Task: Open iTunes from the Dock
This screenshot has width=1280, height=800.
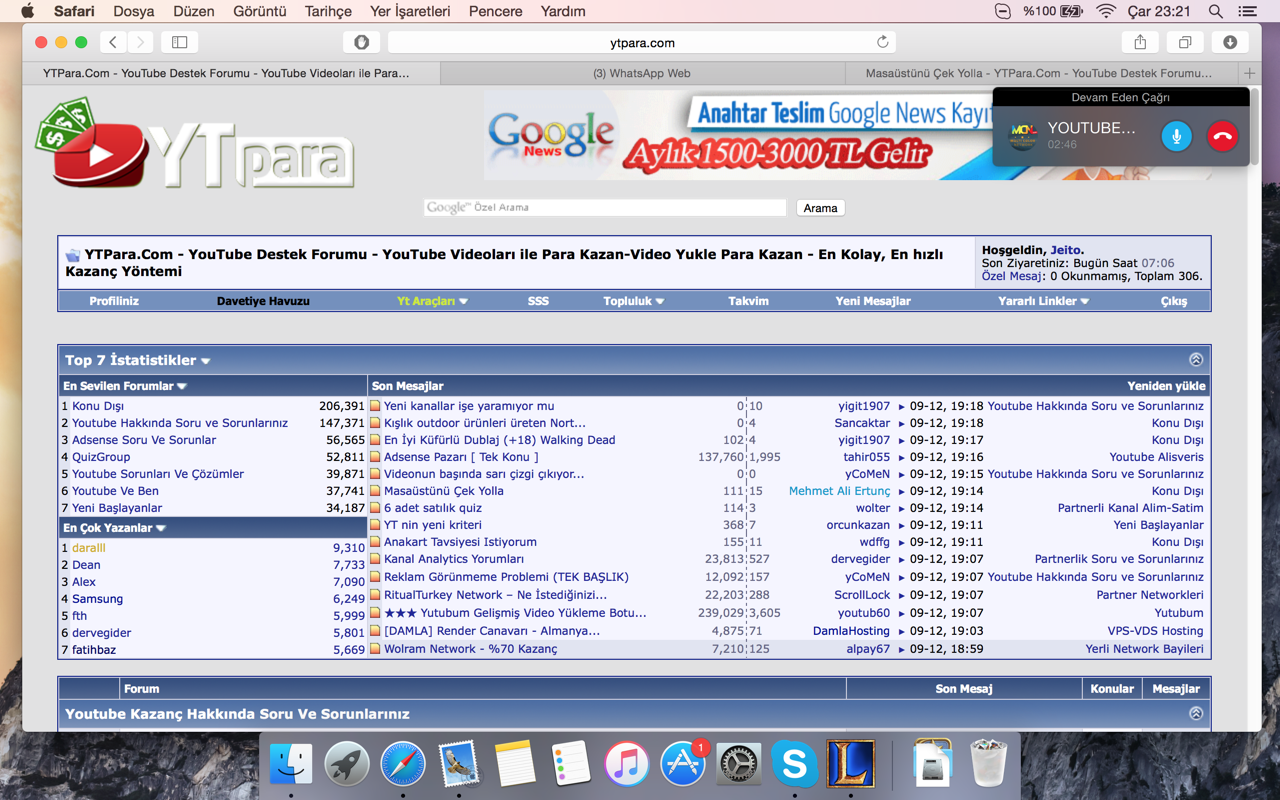Action: [627, 765]
